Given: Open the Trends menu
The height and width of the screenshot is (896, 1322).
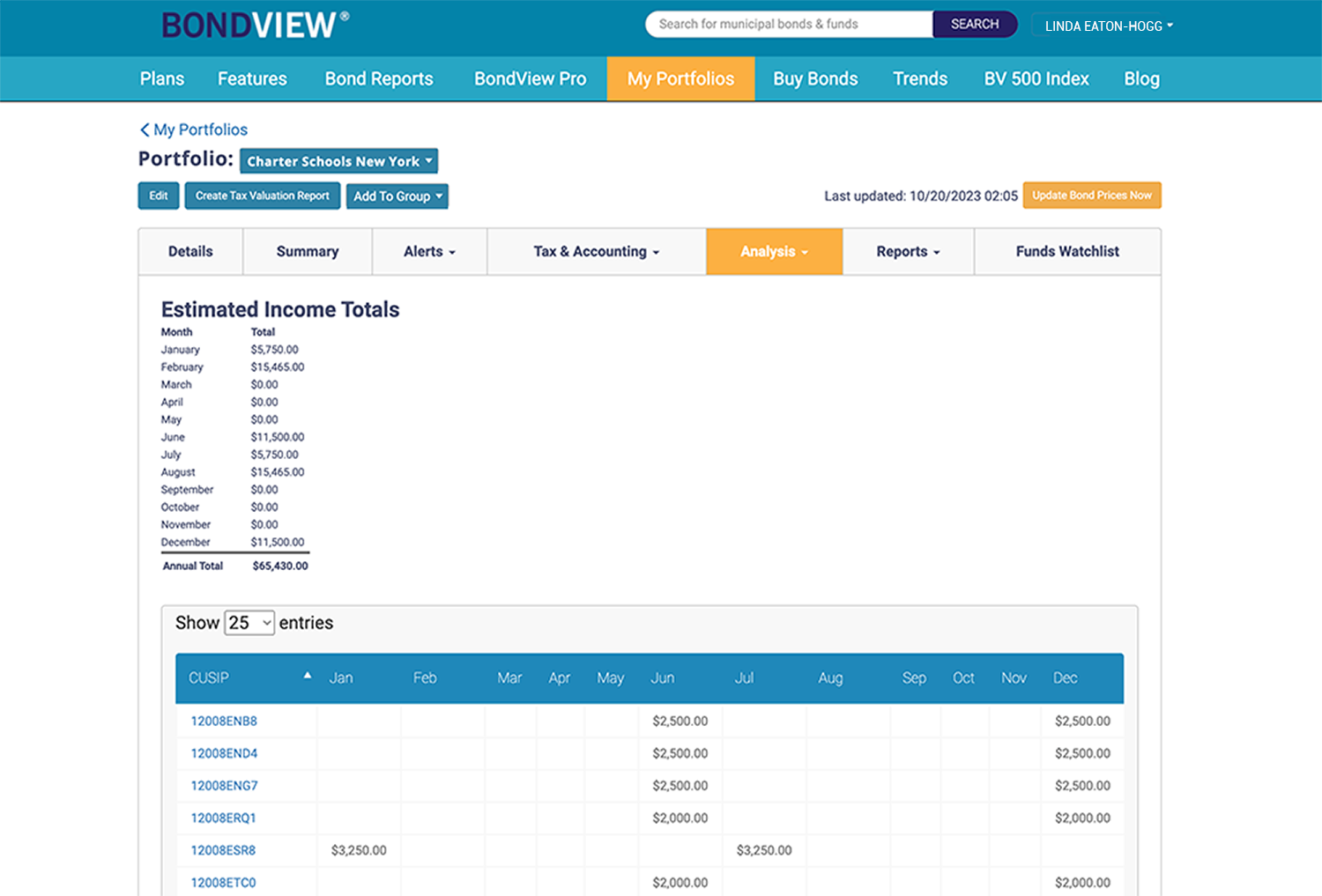Looking at the screenshot, I should [x=920, y=78].
